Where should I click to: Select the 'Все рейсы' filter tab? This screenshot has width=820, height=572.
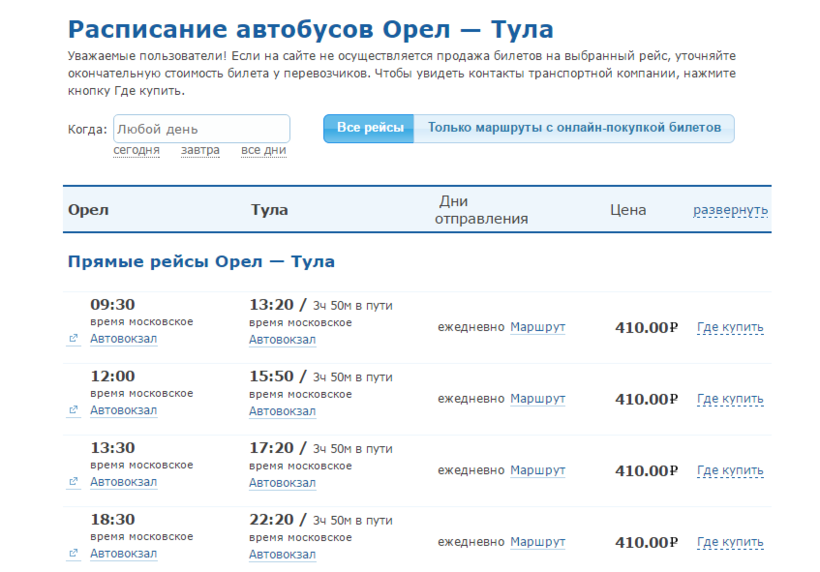point(369,128)
